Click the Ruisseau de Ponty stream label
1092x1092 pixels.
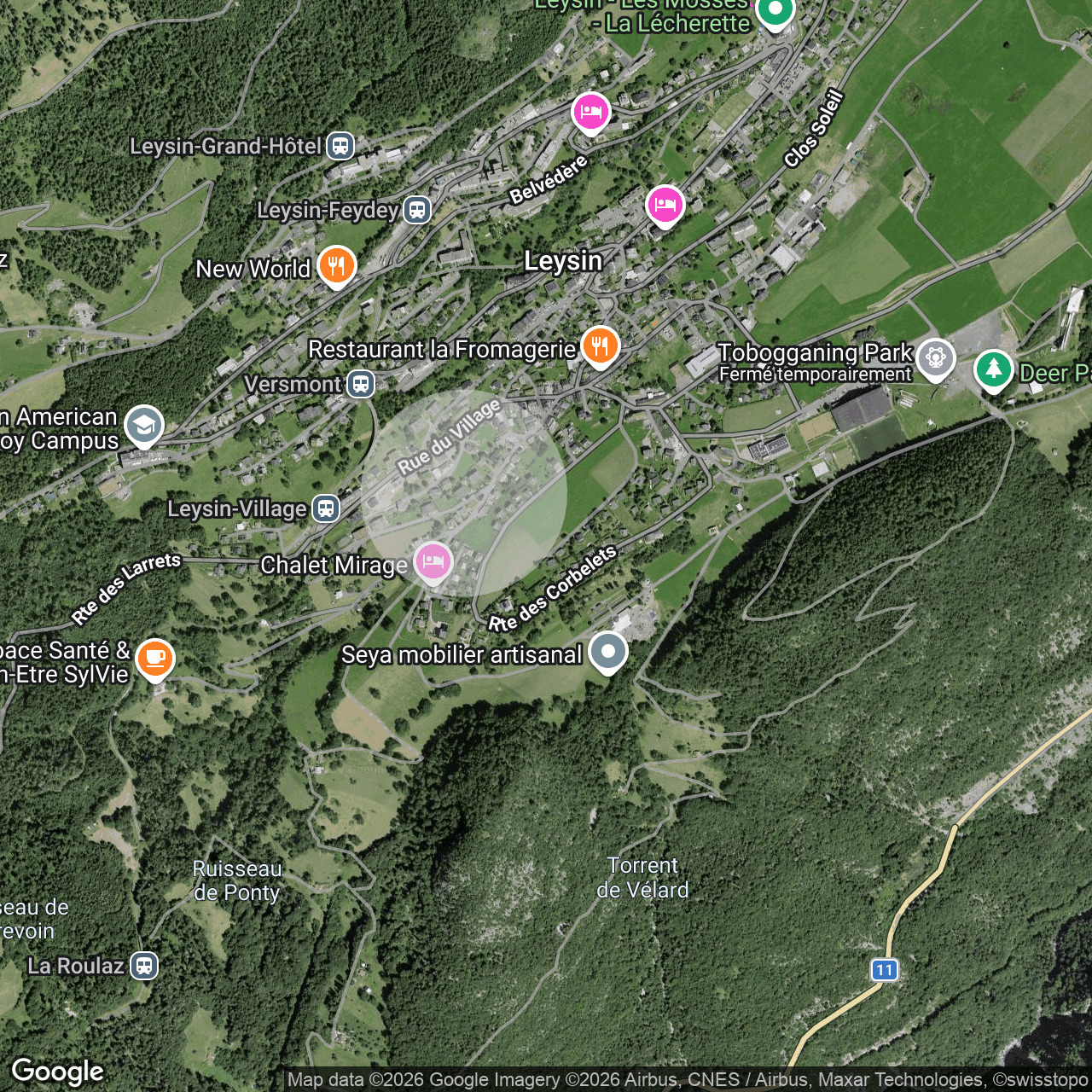click(236, 880)
